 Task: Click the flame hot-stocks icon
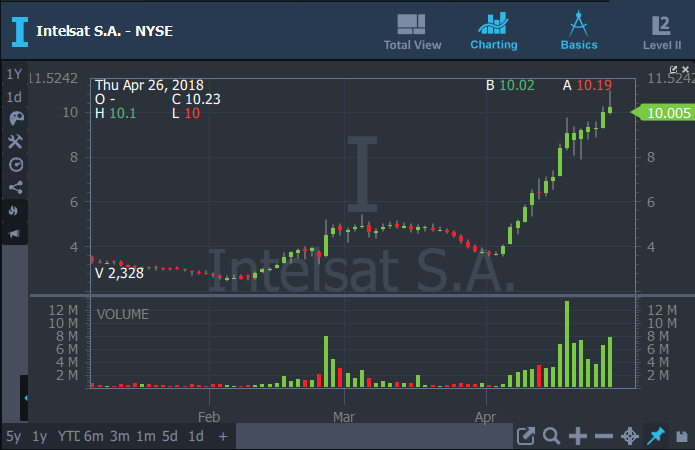pos(14,211)
